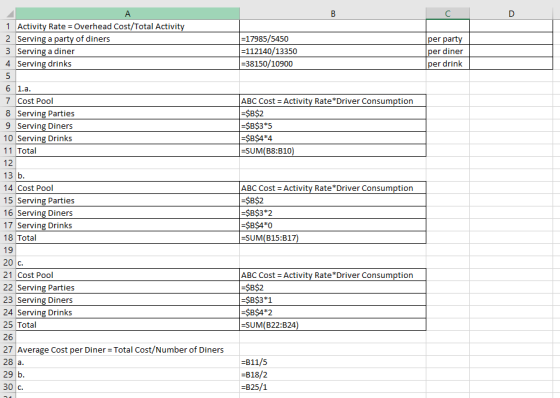This screenshot has width=560, height=398.
Task: Select row 5 header
Action: click(x=8, y=76)
